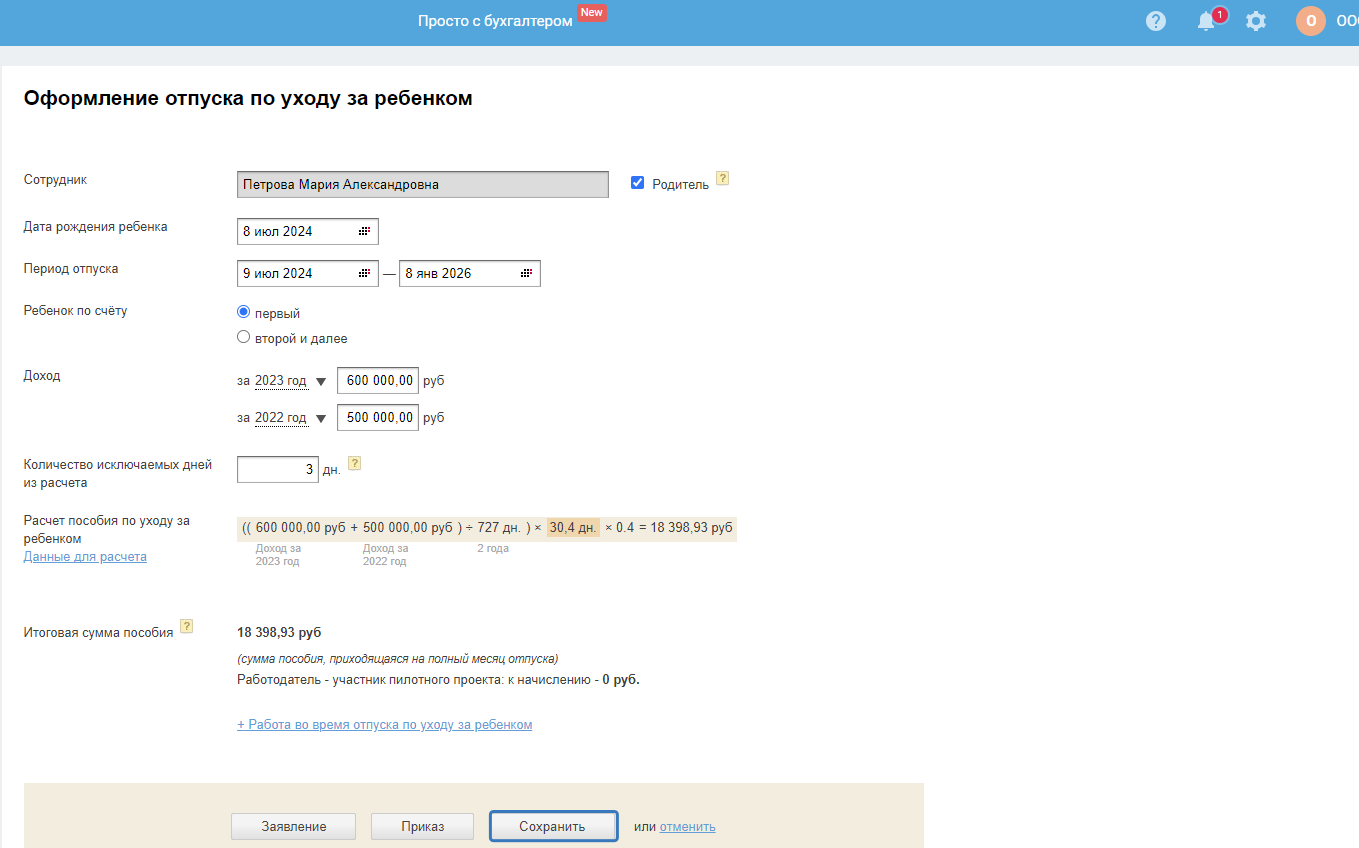Select 'второй и далее' radio option
The width and height of the screenshot is (1359, 848).
243,337
